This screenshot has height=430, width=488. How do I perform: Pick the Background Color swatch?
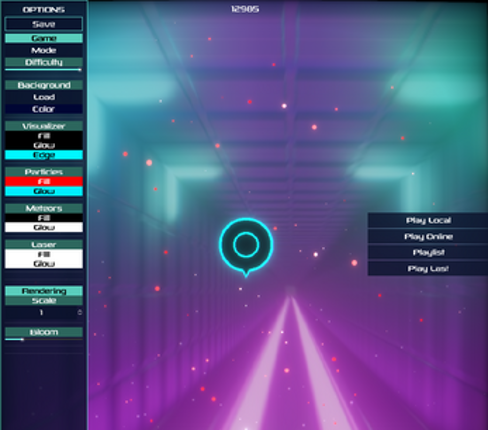point(44,109)
